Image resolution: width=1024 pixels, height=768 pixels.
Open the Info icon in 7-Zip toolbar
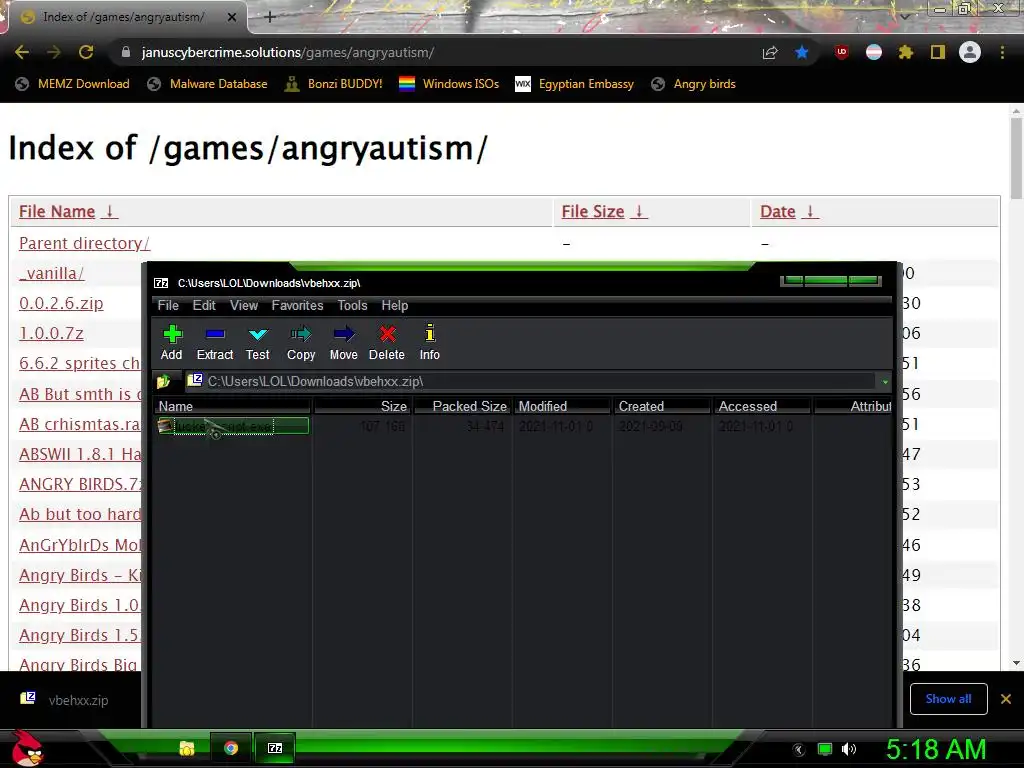[430, 343]
